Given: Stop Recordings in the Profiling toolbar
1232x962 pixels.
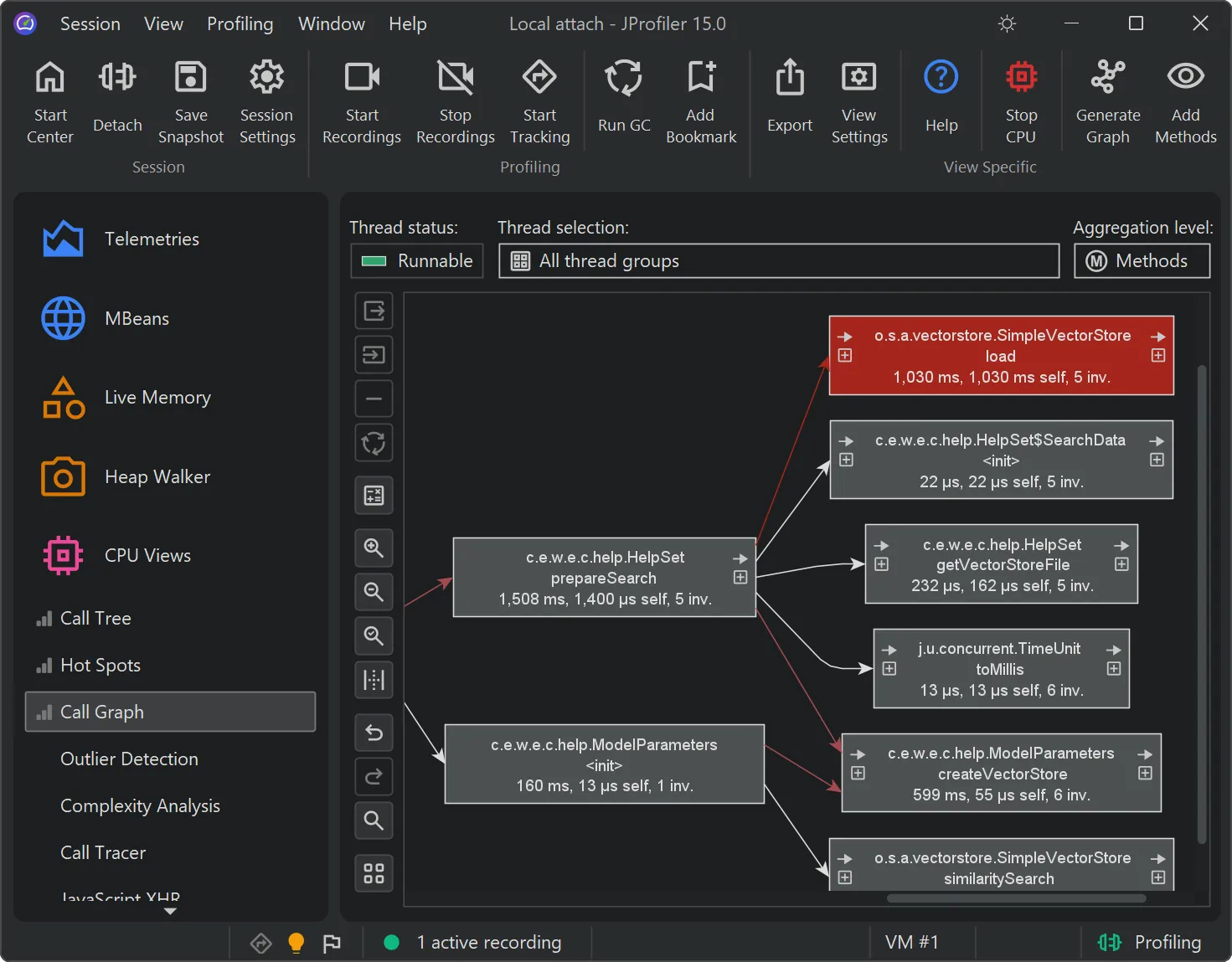Looking at the screenshot, I should click(x=455, y=99).
